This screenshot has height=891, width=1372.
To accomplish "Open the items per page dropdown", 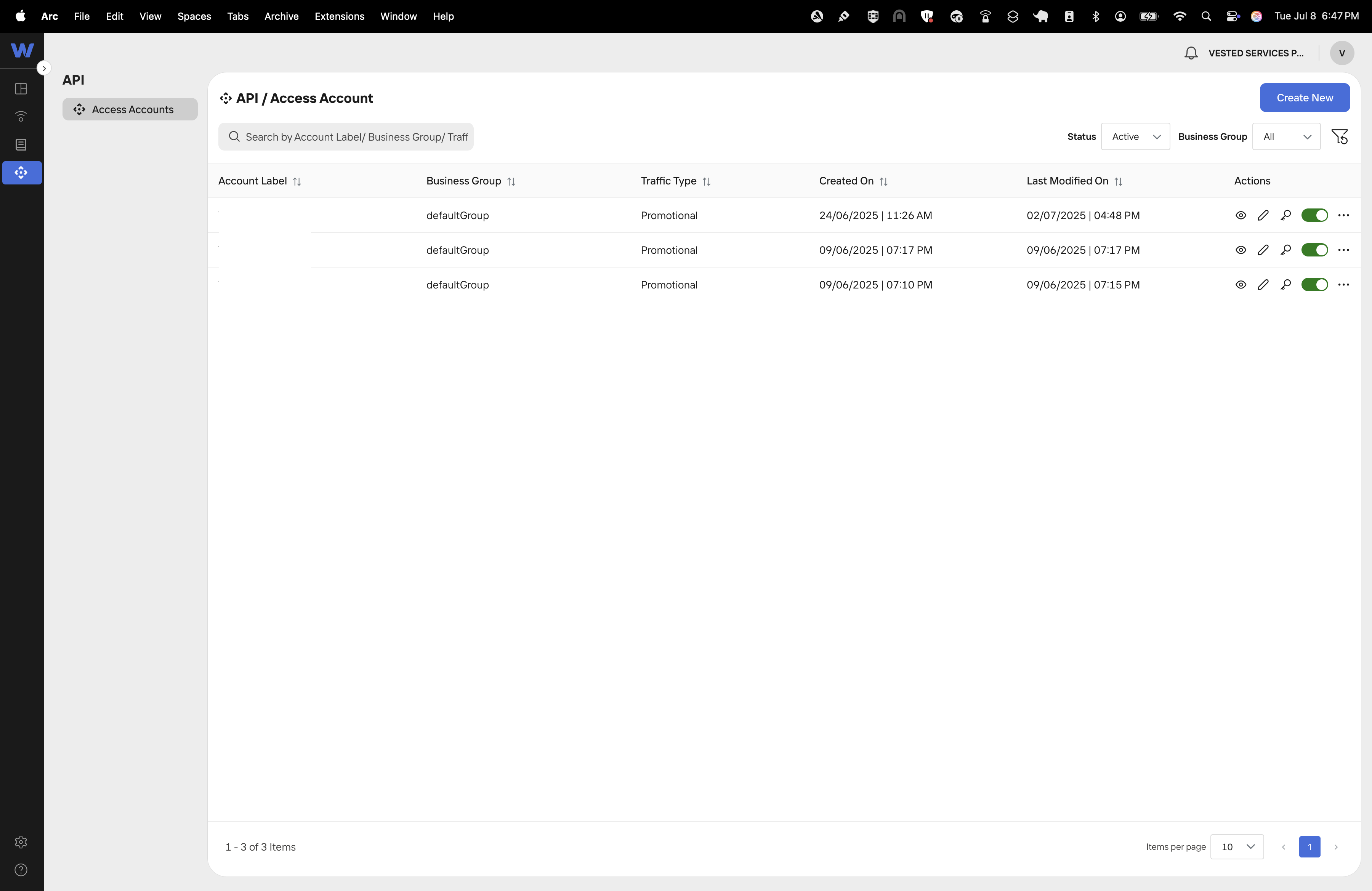I will point(1237,847).
